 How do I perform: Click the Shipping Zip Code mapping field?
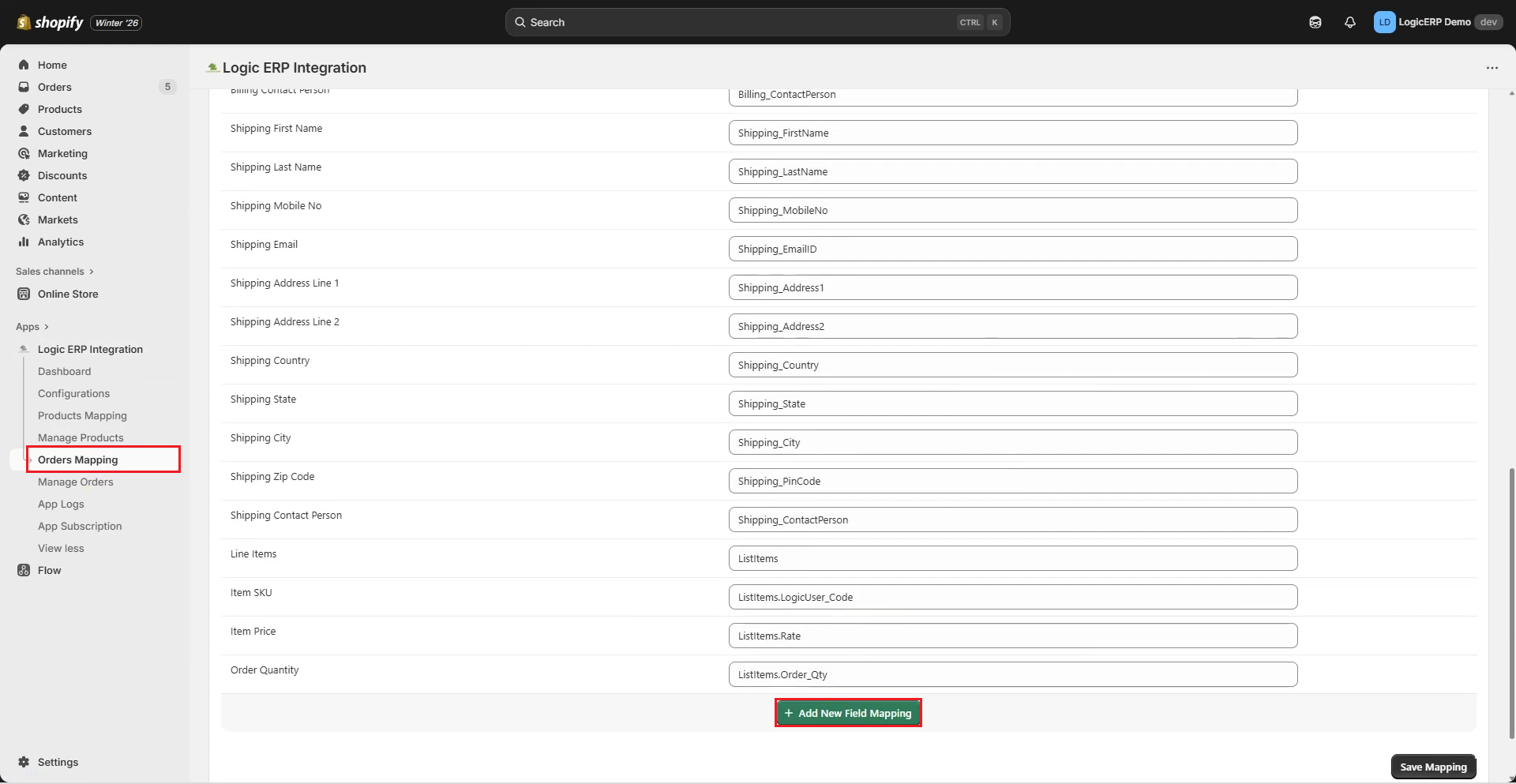(x=1012, y=481)
